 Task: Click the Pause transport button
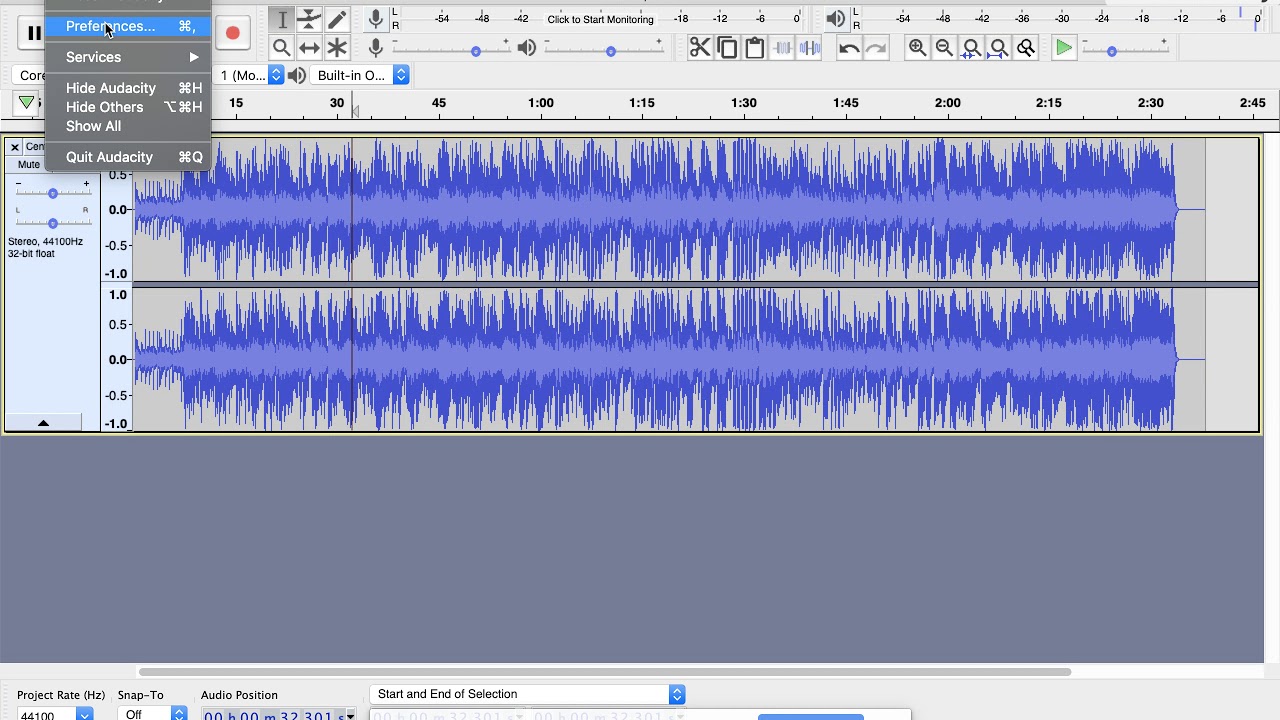pos(33,33)
